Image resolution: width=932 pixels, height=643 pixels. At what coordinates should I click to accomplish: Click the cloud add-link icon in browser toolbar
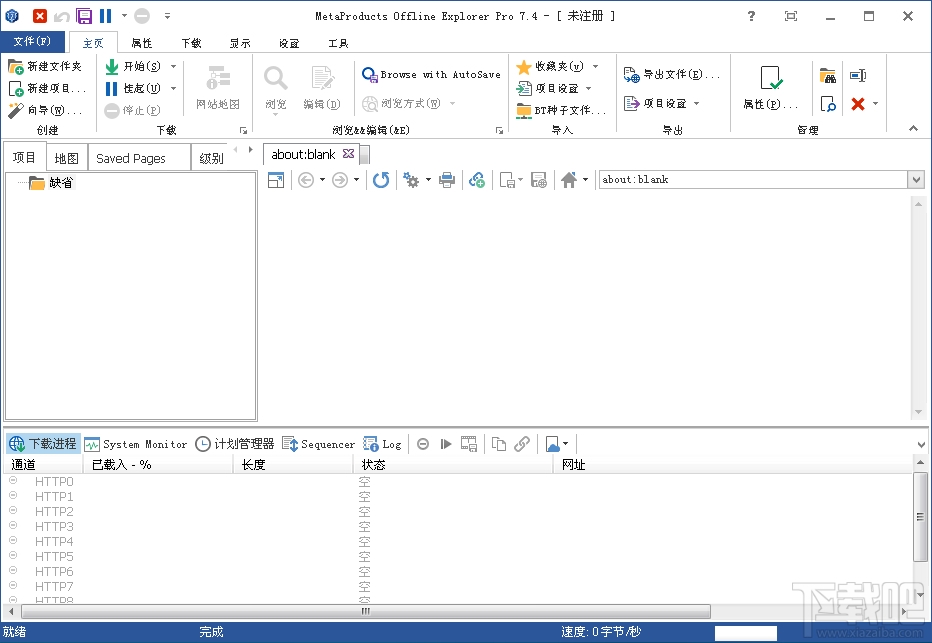tap(477, 179)
